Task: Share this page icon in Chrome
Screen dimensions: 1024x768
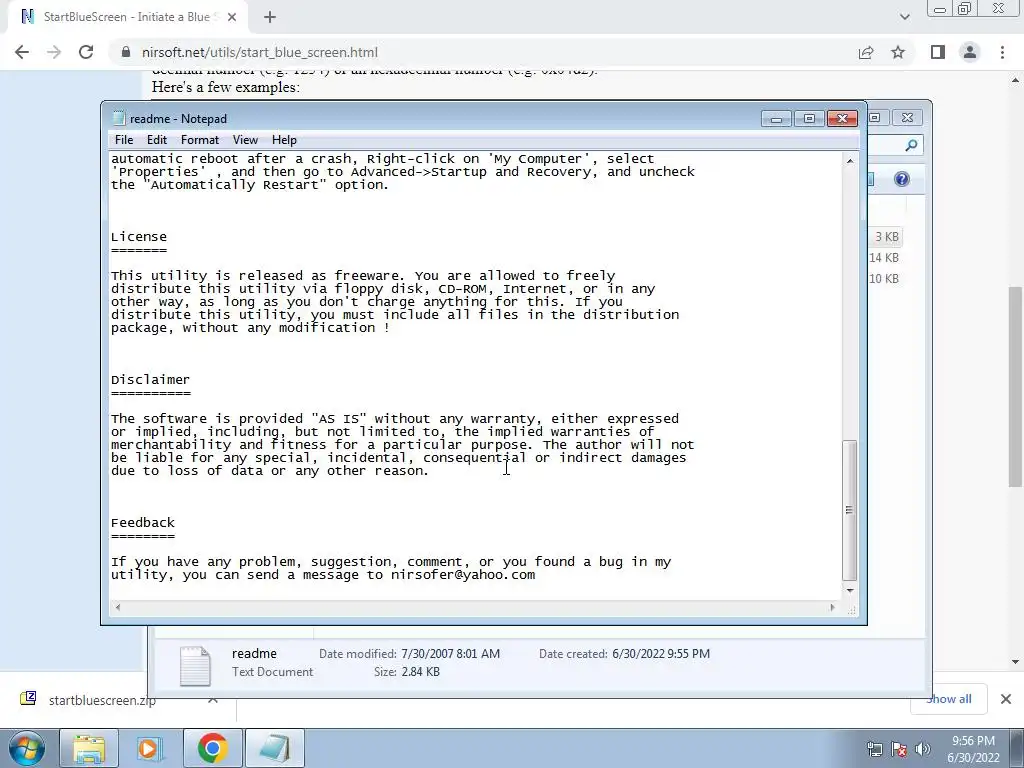Action: point(866,52)
